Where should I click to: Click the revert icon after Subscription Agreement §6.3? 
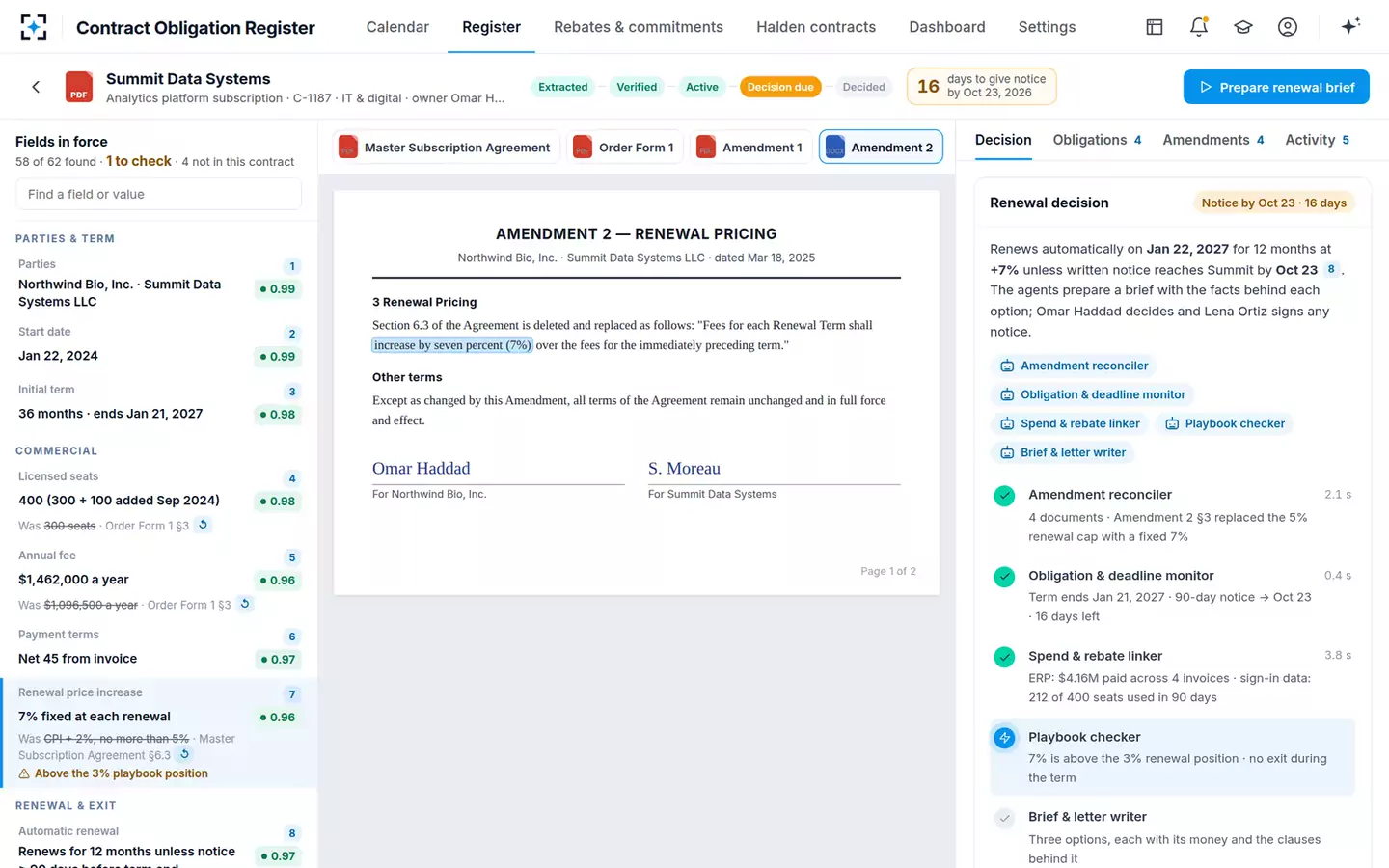(x=184, y=754)
